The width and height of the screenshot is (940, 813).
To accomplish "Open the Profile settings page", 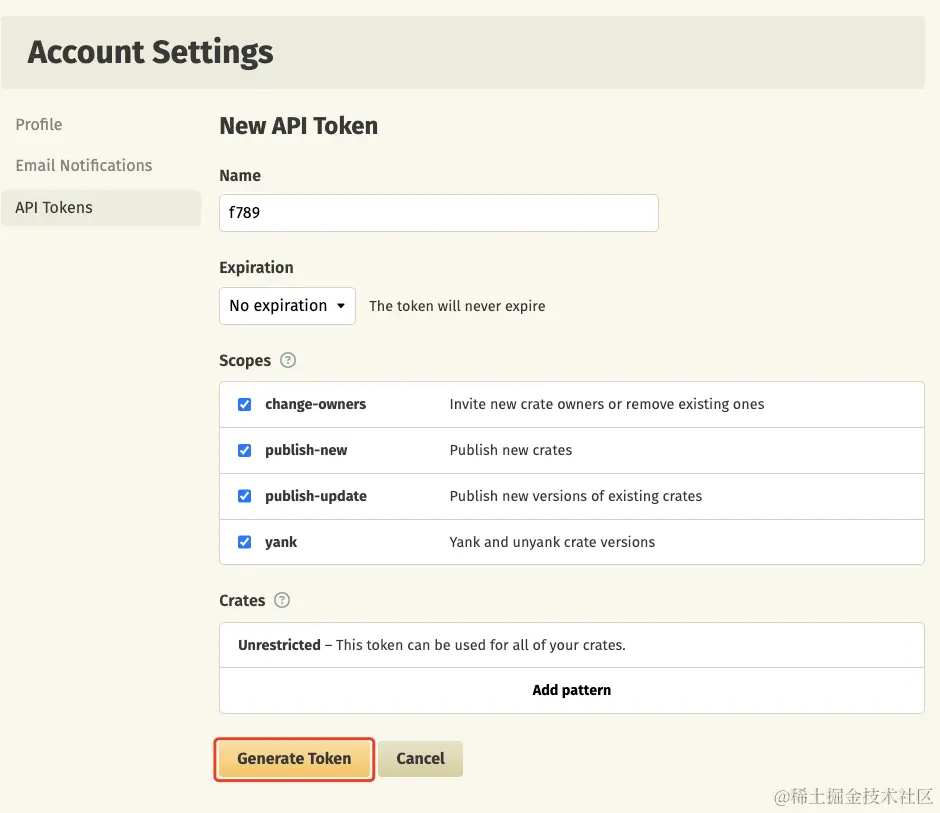I will coord(39,124).
